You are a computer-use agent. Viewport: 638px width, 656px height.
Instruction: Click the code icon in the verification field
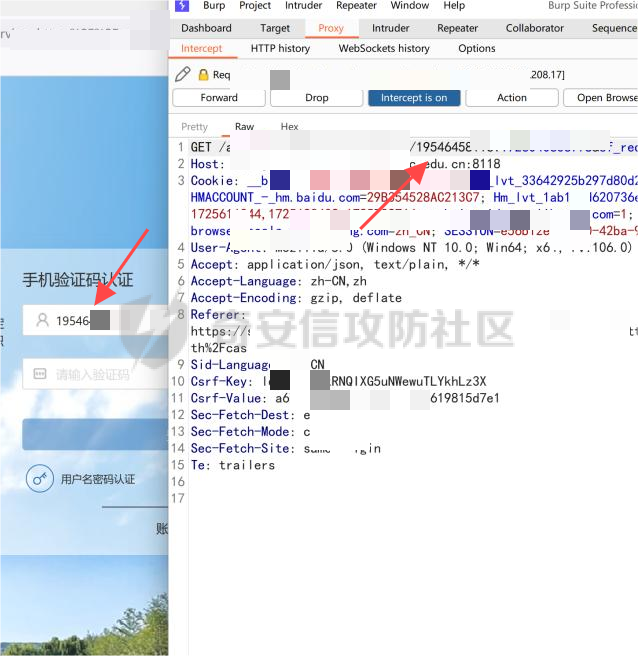click(40, 373)
